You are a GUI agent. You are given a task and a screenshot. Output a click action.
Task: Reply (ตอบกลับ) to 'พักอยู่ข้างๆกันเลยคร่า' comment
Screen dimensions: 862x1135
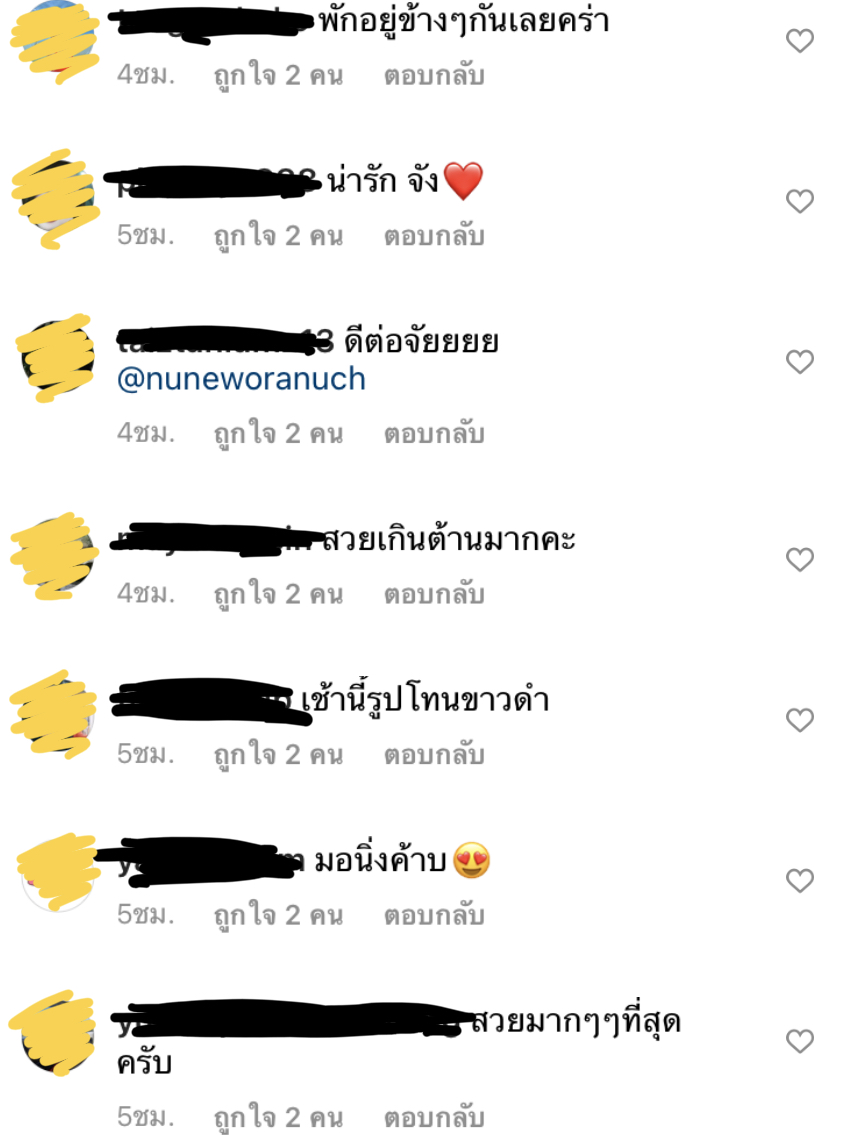[x=434, y=75]
